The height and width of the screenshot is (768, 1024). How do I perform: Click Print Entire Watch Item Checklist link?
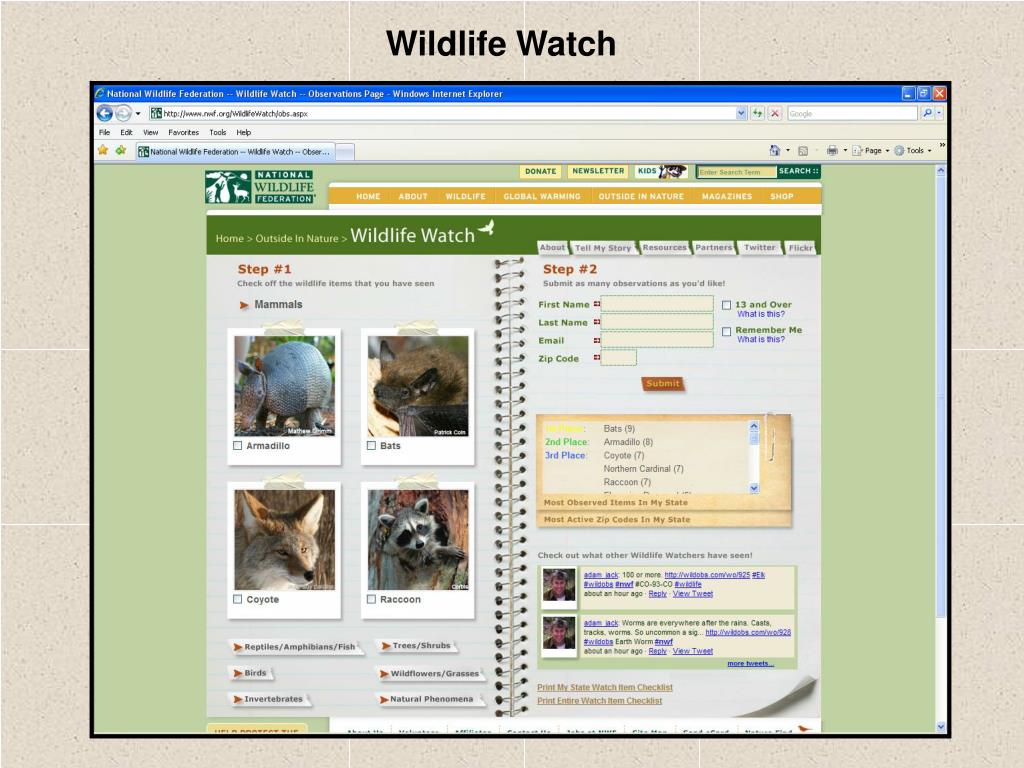click(600, 701)
